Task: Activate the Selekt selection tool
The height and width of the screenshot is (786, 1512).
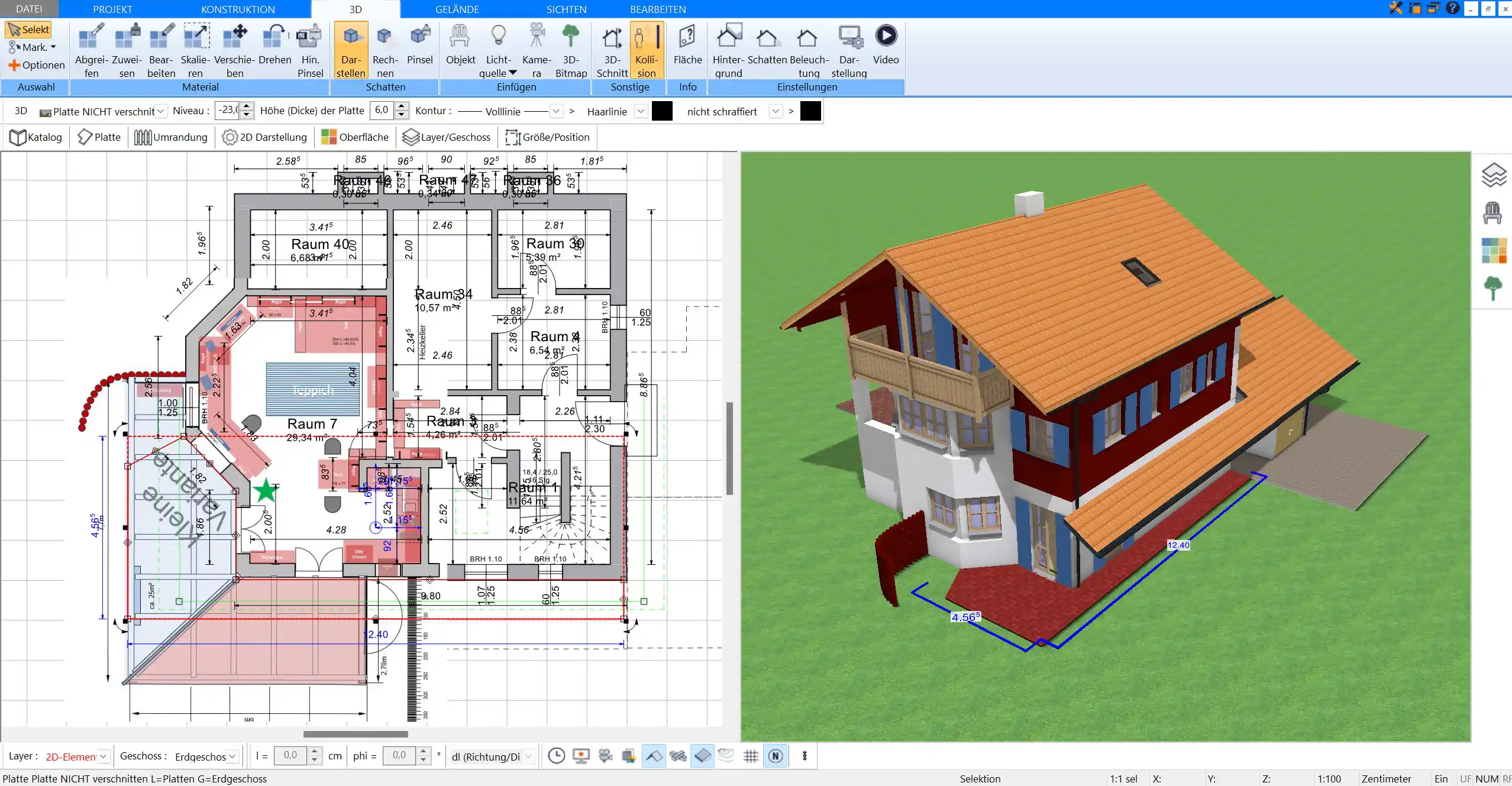Action: [29, 30]
